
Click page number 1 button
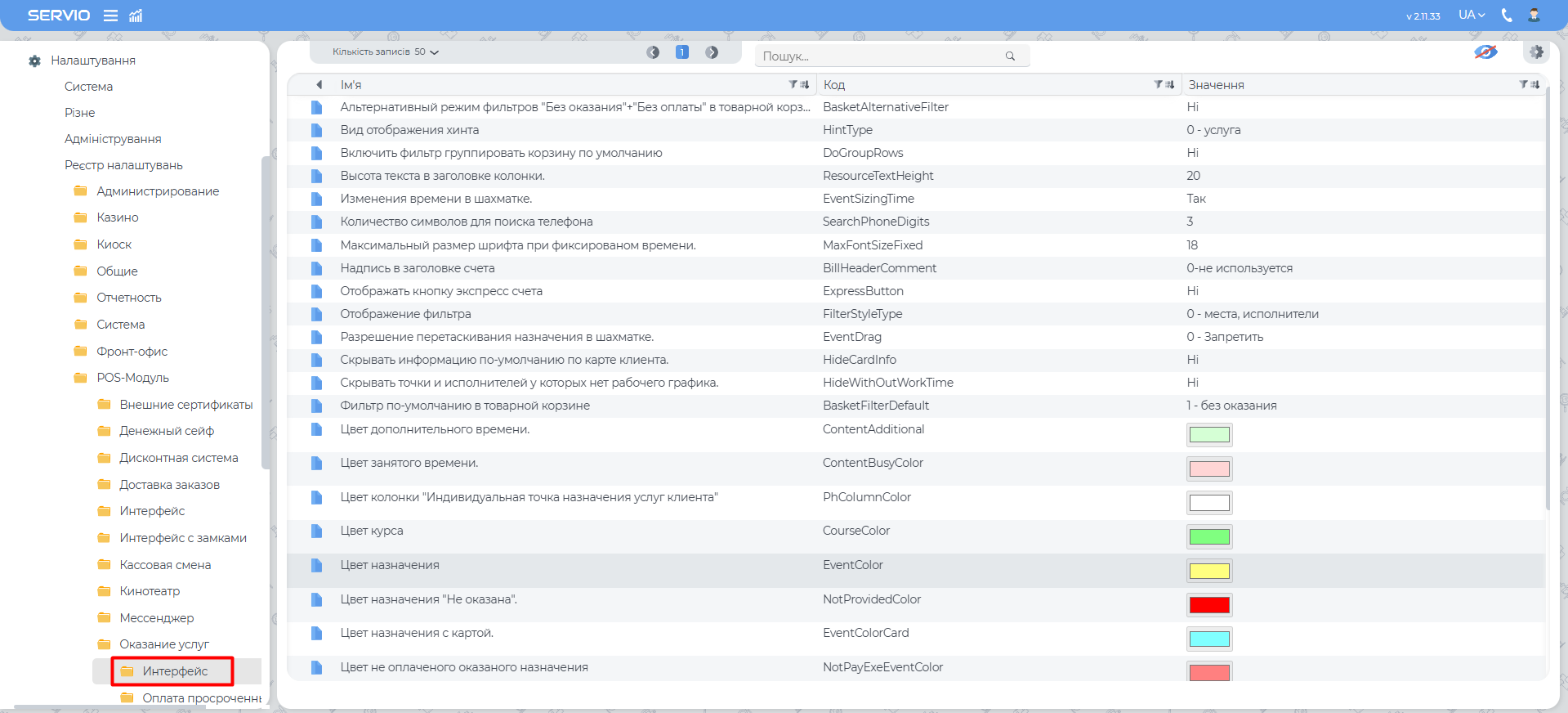682,52
